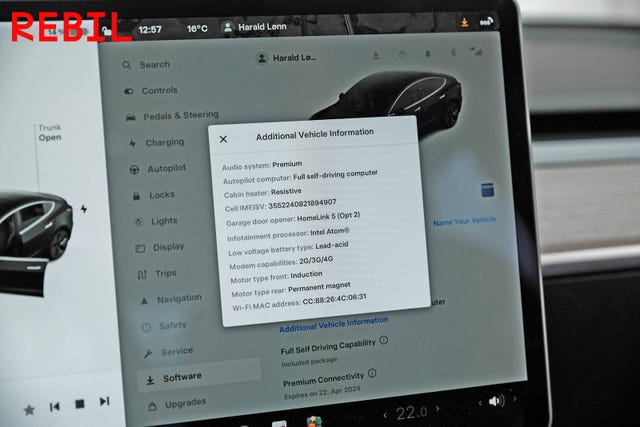Show info for Full Self Driving Capability

384,340
